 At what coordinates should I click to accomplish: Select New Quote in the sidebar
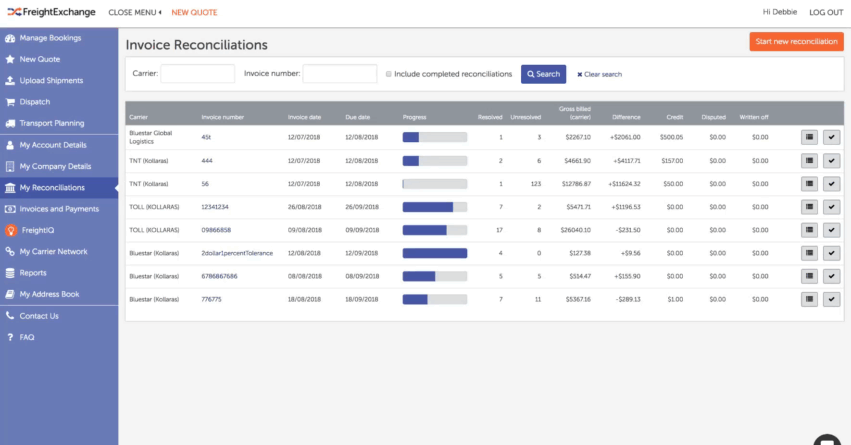(59, 59)
